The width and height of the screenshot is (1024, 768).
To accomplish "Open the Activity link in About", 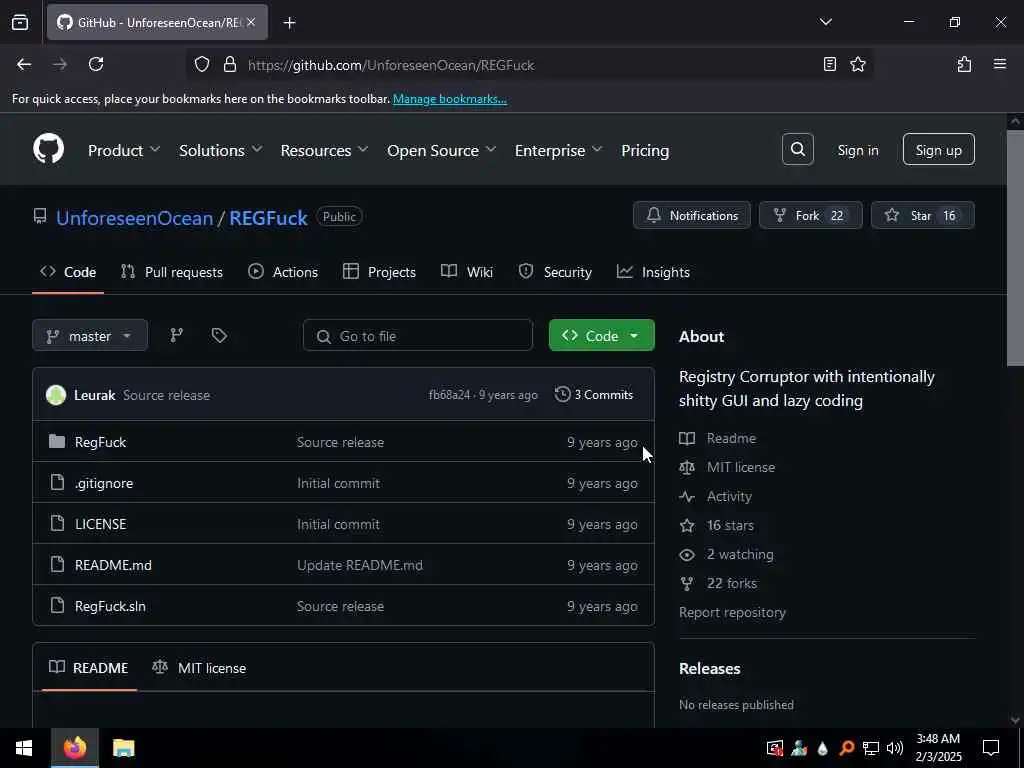I will (x=729, y=496).
